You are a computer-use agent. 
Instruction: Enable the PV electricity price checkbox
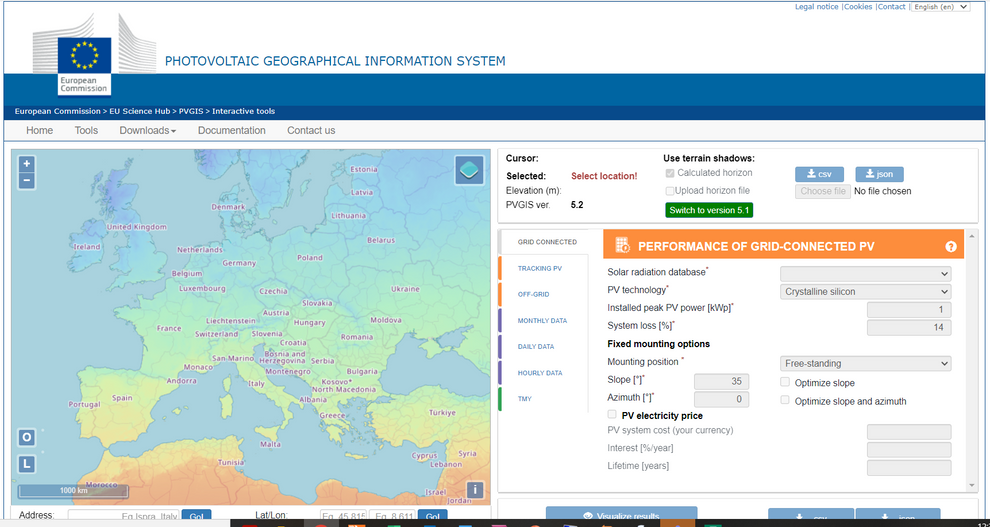pos(612,415)
